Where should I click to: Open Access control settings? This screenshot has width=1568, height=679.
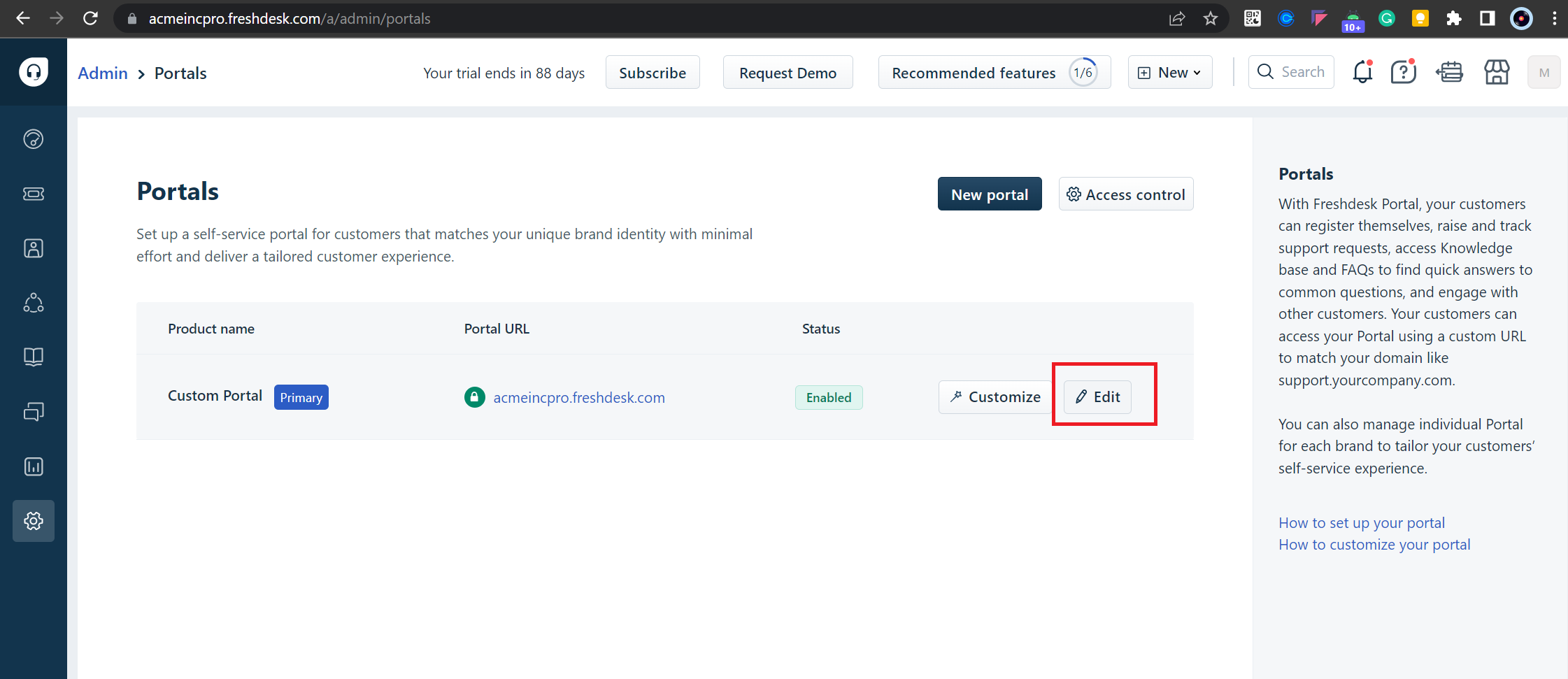tap(1126, 194)
